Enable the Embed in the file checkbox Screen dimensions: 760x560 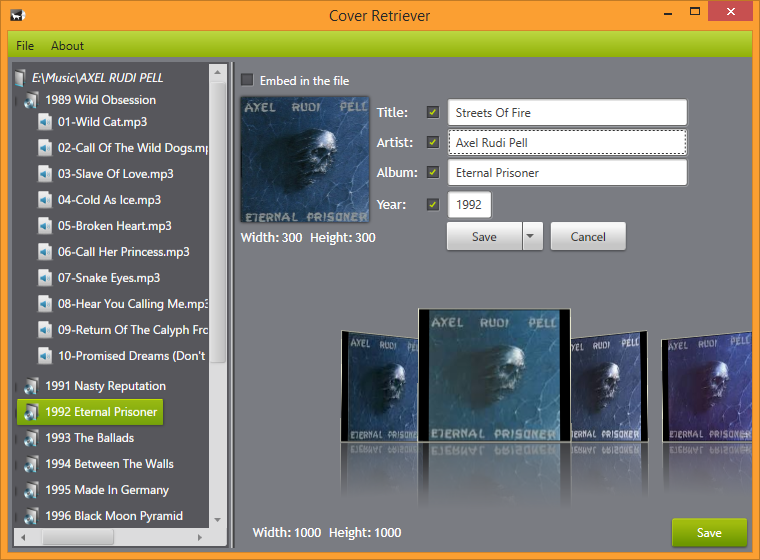point(247,80)
